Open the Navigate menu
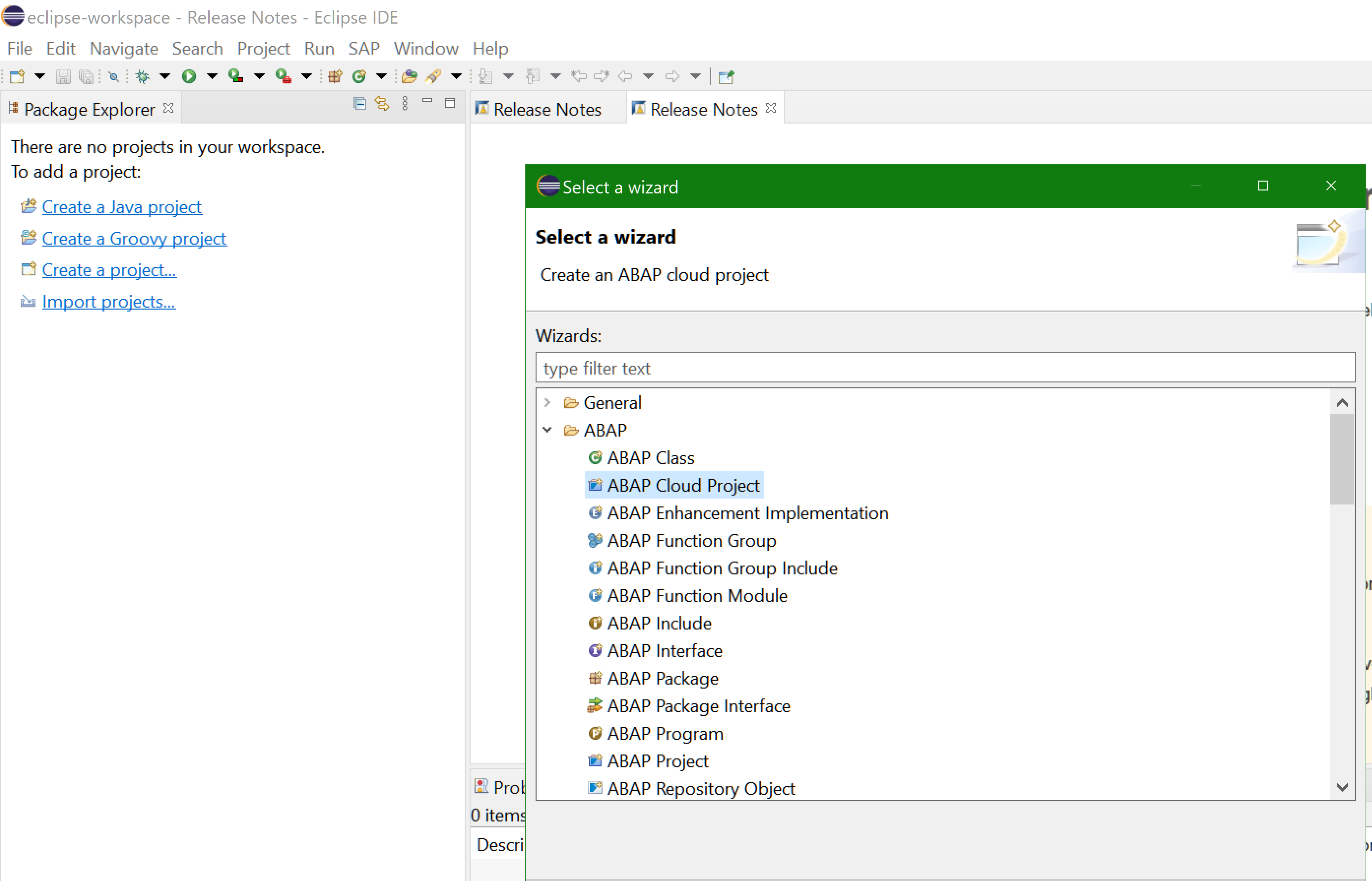This screenshot has height=881, width=1372. click(124, 48)
